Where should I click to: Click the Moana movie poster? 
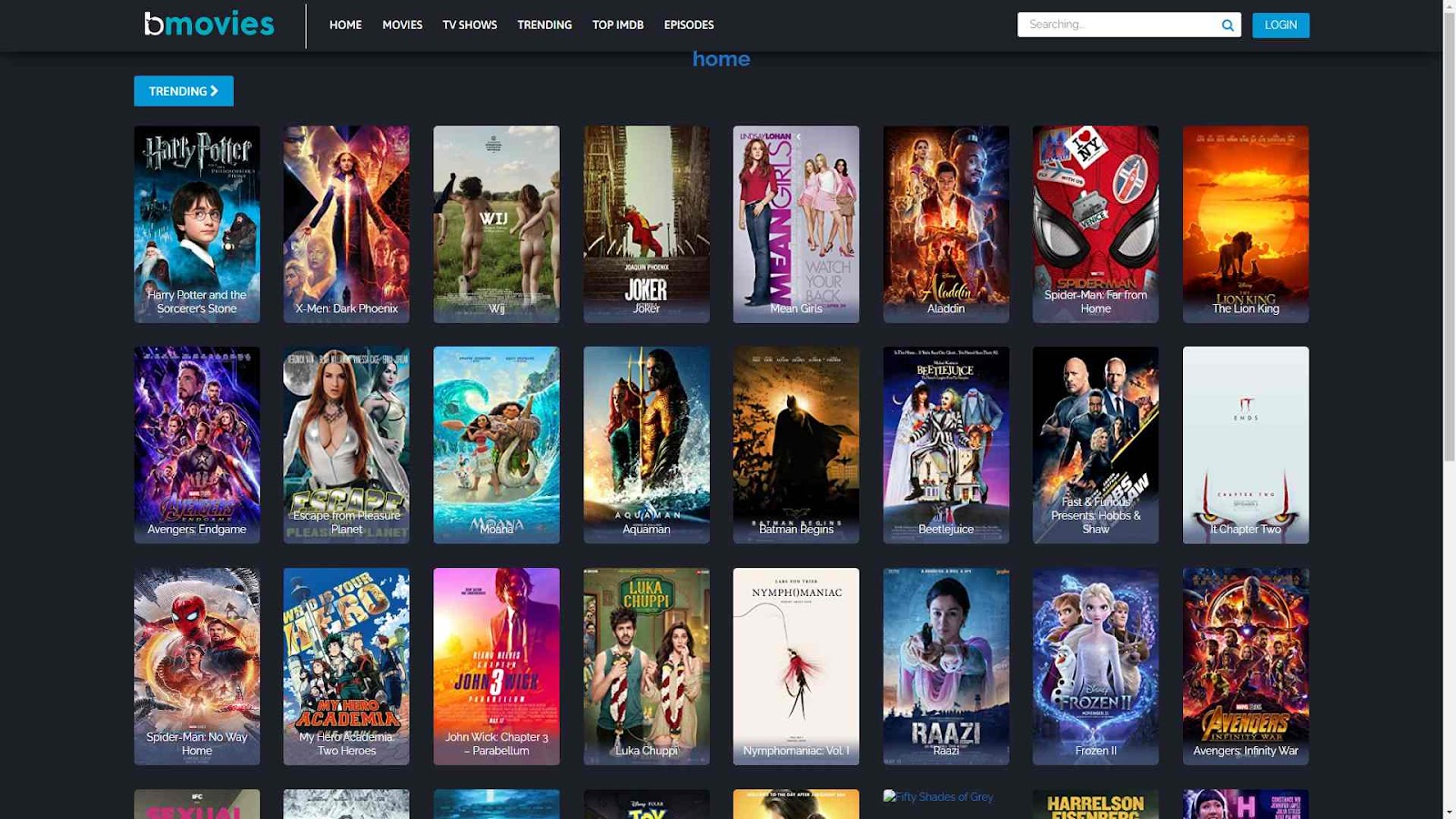pos(496,444)
